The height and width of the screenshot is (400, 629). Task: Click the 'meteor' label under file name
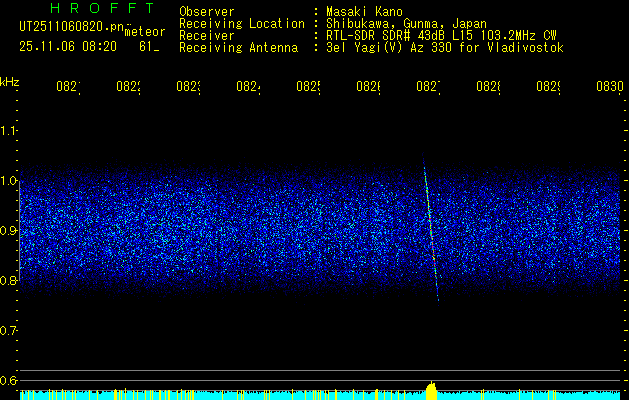tap(145, 32)
